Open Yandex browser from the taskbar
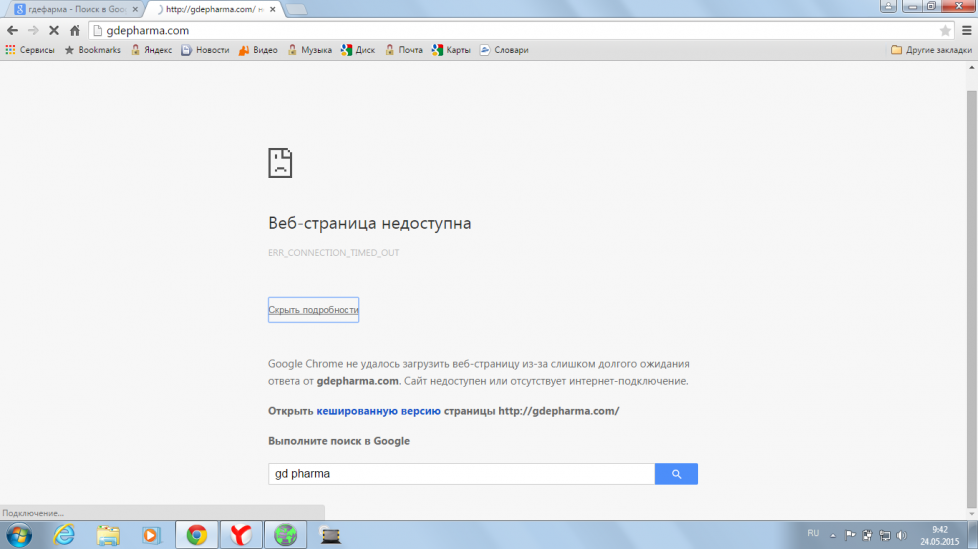978x549 pixels. (240, 535)
